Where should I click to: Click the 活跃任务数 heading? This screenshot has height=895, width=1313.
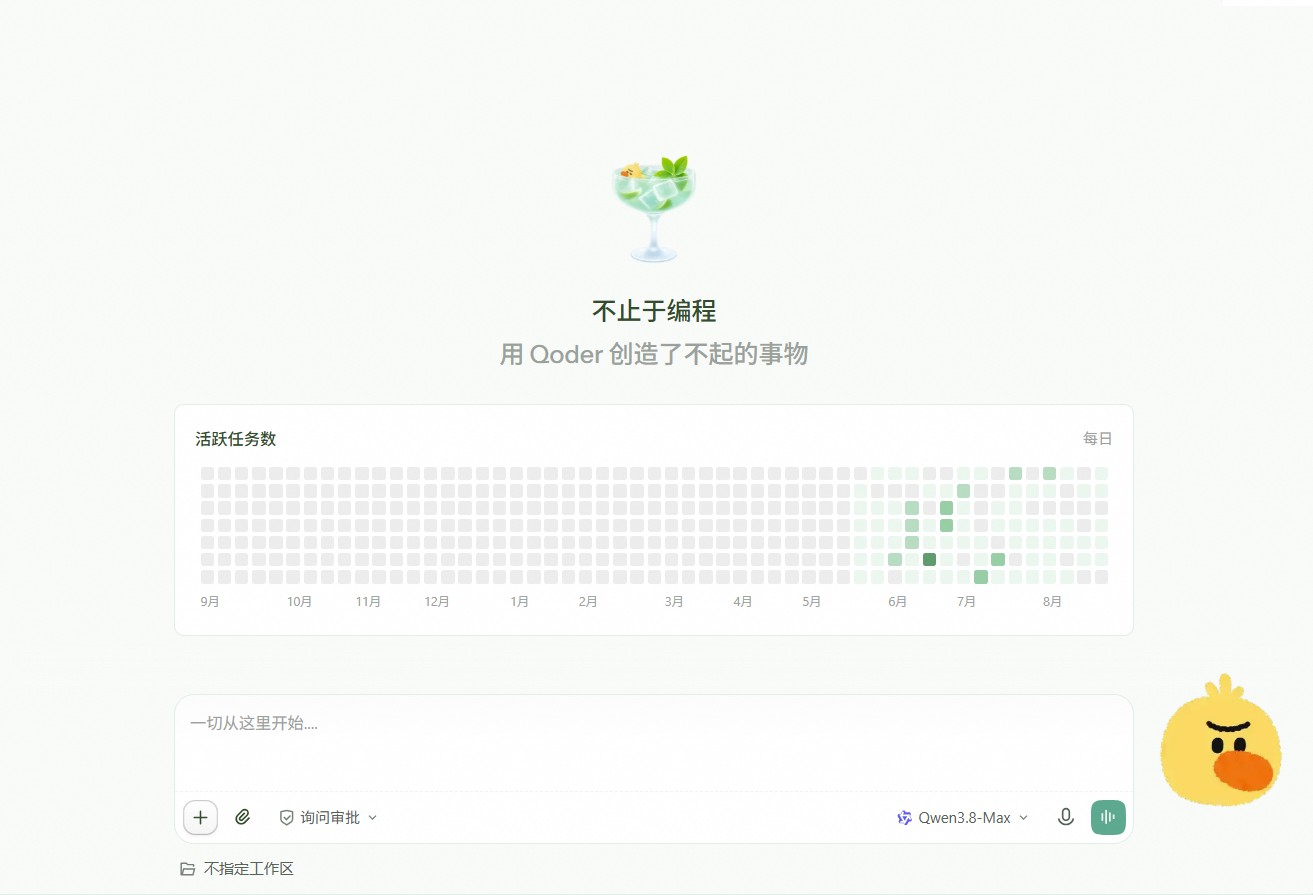tap(236, 438)
